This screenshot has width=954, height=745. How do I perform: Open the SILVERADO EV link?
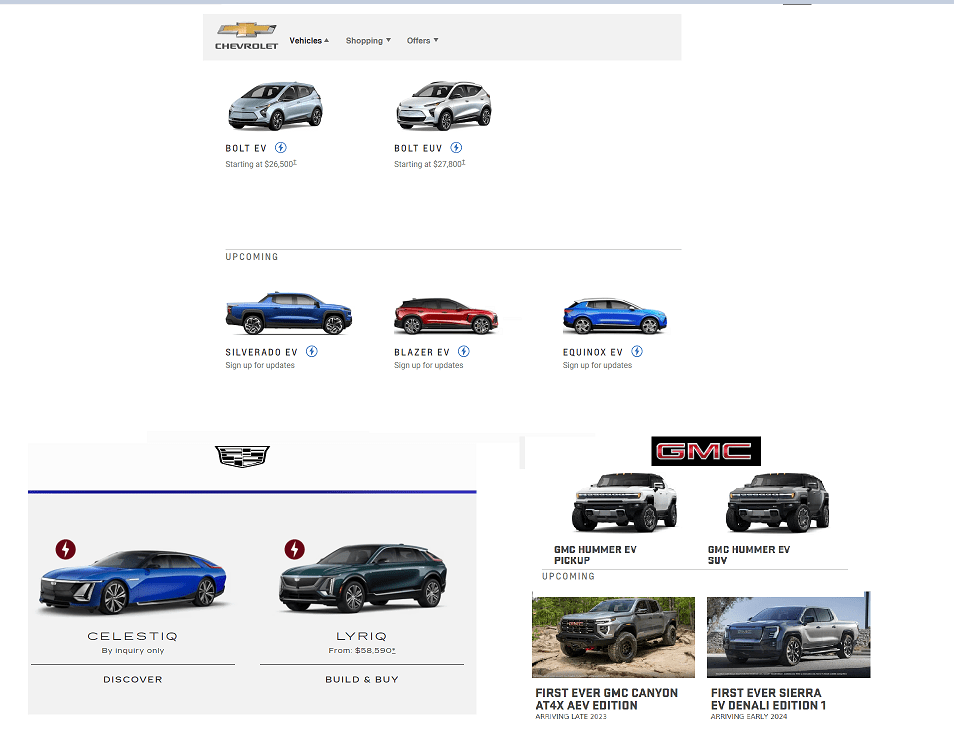pos(262,352)
